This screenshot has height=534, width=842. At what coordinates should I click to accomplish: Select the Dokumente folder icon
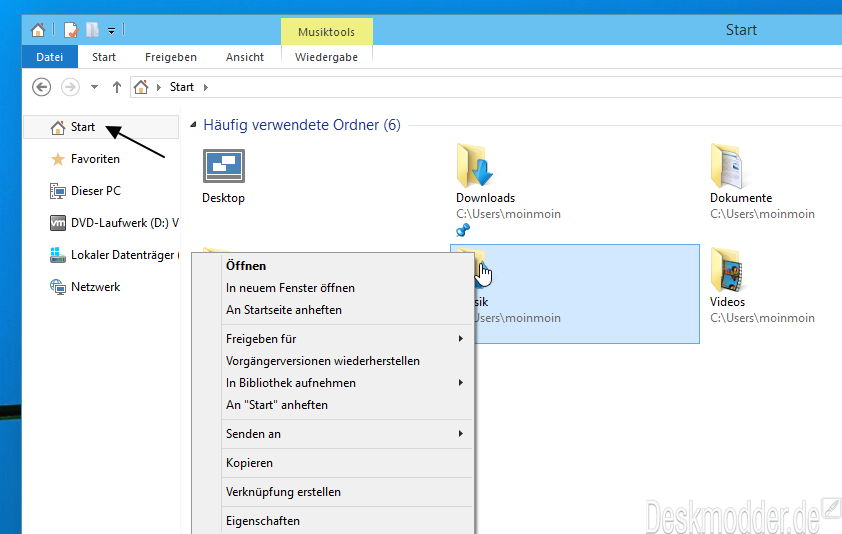pos(727,165)
